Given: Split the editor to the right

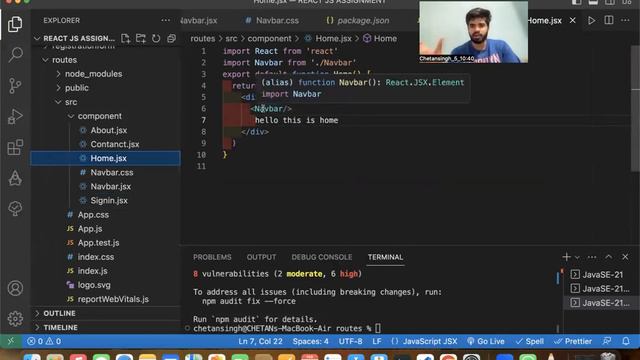Looking at the screenshot, I should (x=609, y=20).
